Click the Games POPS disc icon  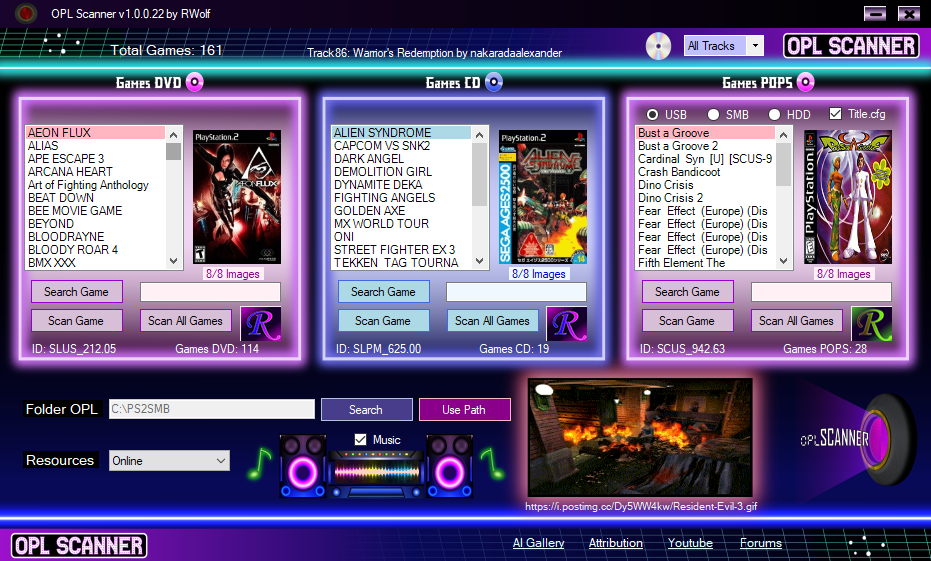click(805, 82)
